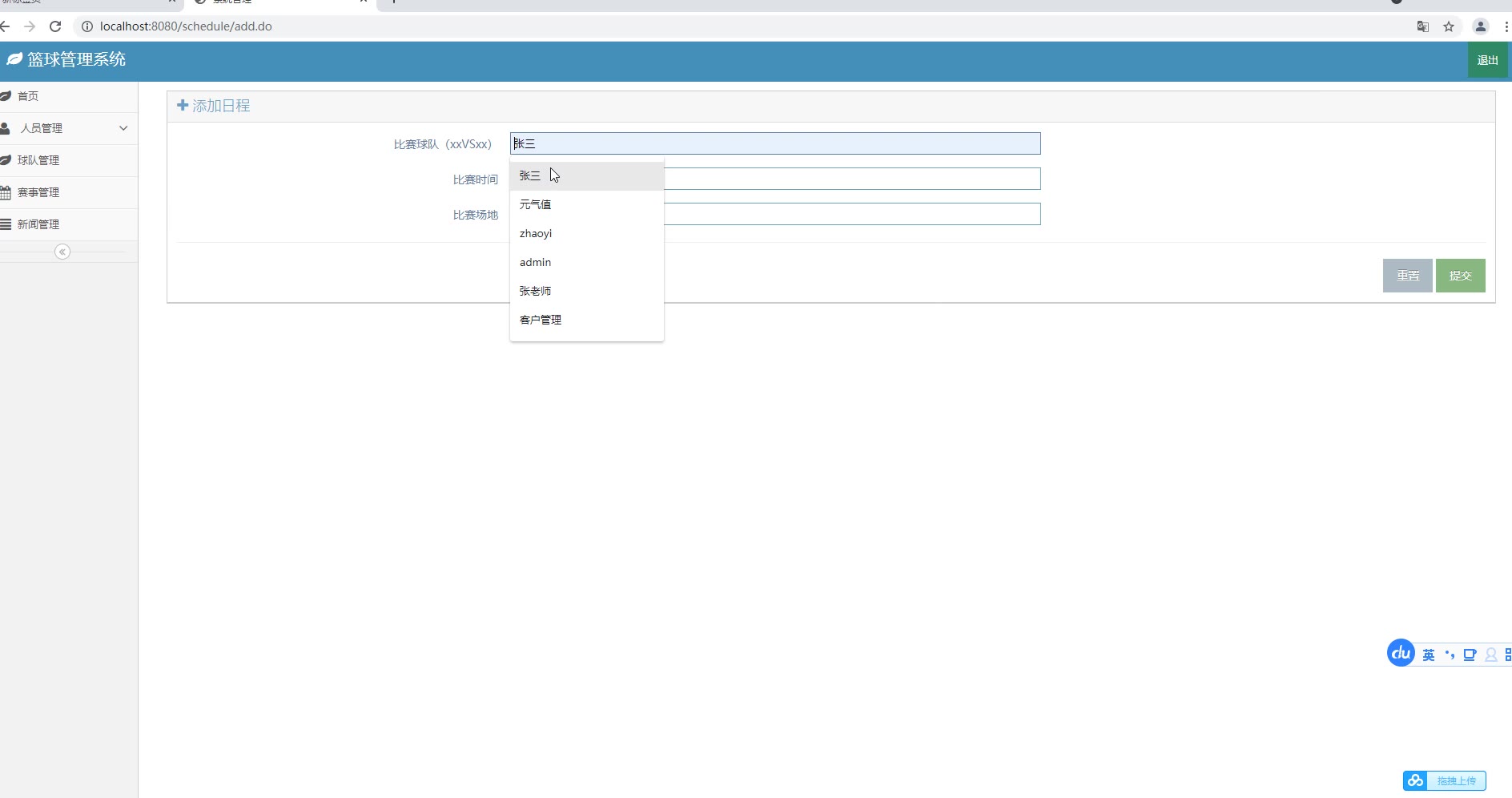
Task: Click the punctuation icon in IME bar
Action: click(x=1450, y=655)
